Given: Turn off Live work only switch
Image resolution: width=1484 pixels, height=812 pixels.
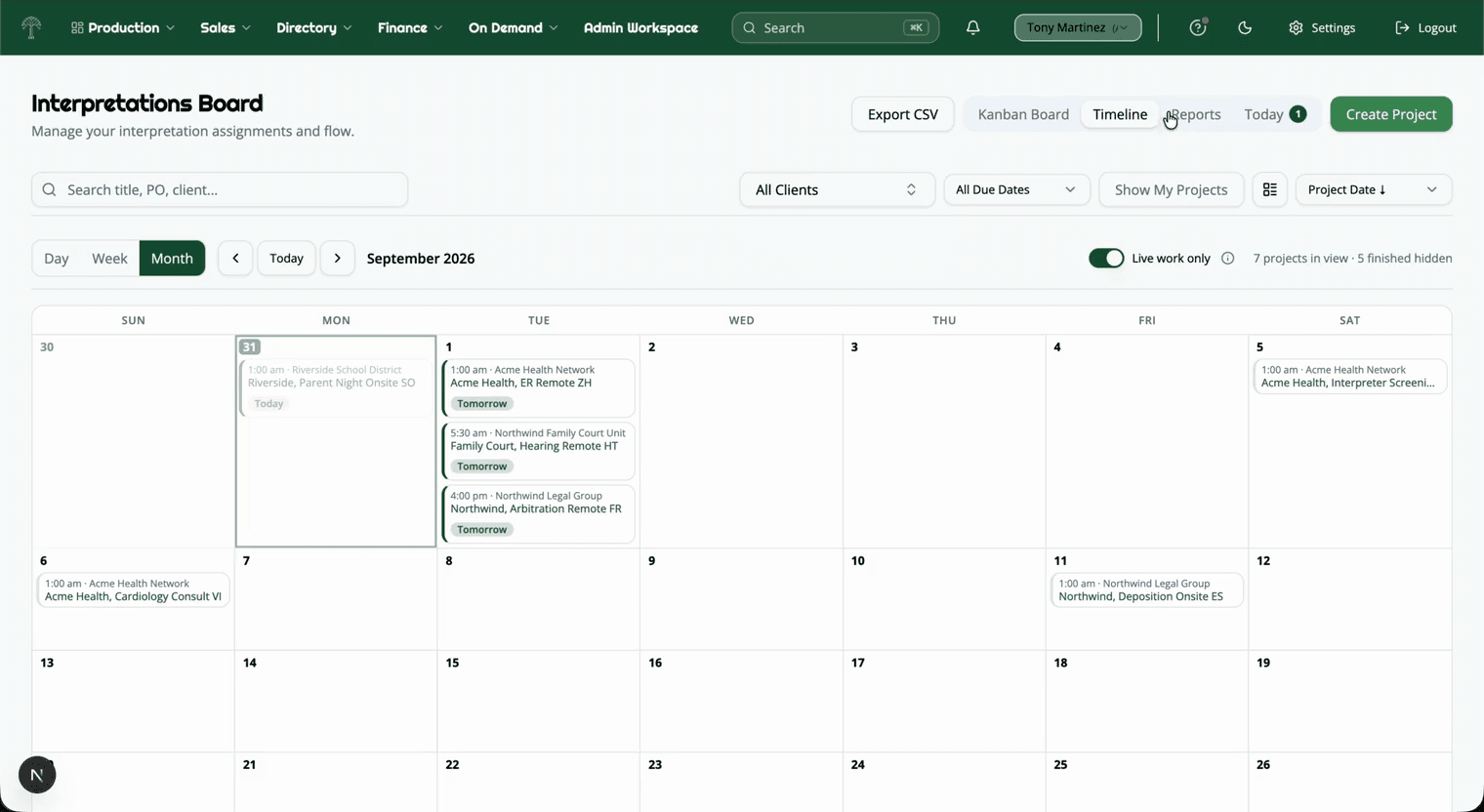Looking at the screenshot, I should click(1106, 259).
